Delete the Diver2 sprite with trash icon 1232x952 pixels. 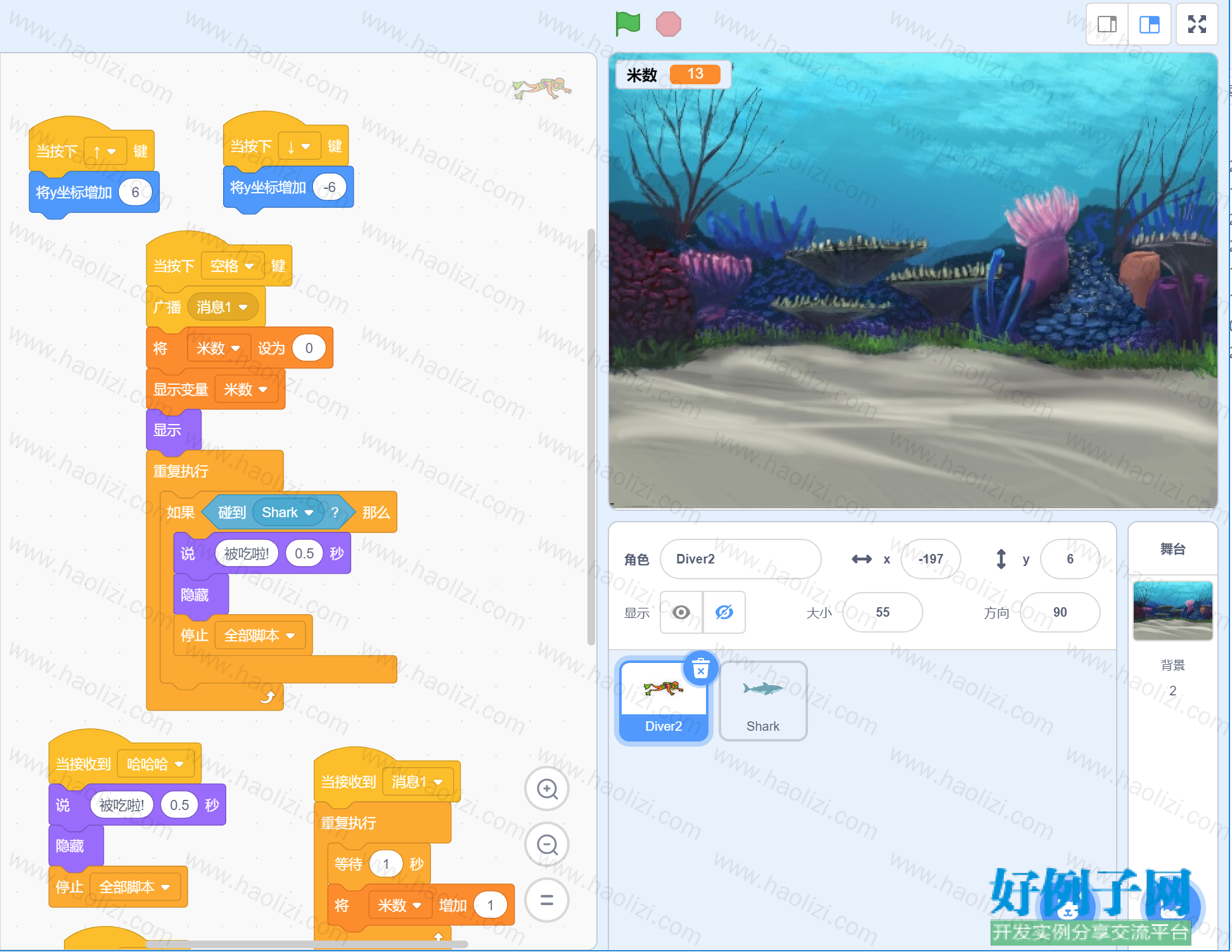700,669
